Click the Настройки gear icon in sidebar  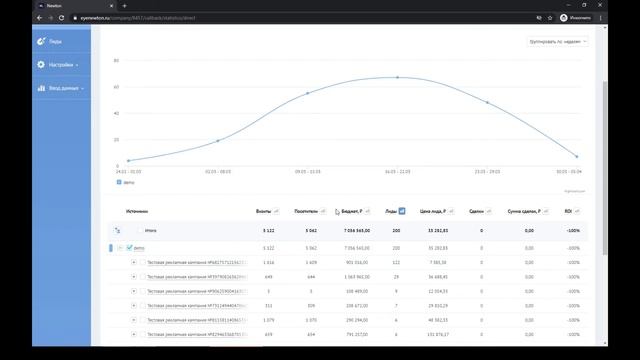point(41,64)
